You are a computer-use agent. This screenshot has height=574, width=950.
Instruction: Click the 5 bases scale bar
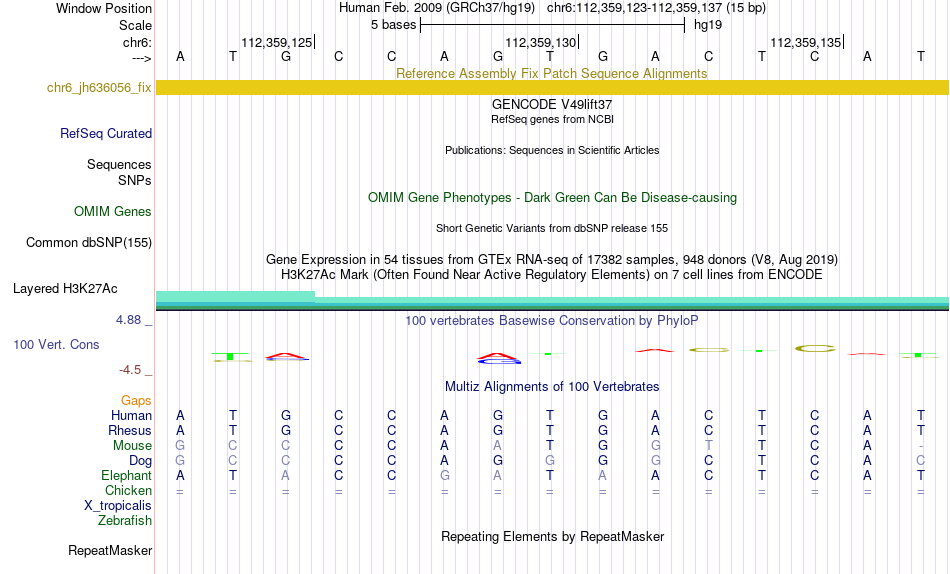click(x=552, y=25)
